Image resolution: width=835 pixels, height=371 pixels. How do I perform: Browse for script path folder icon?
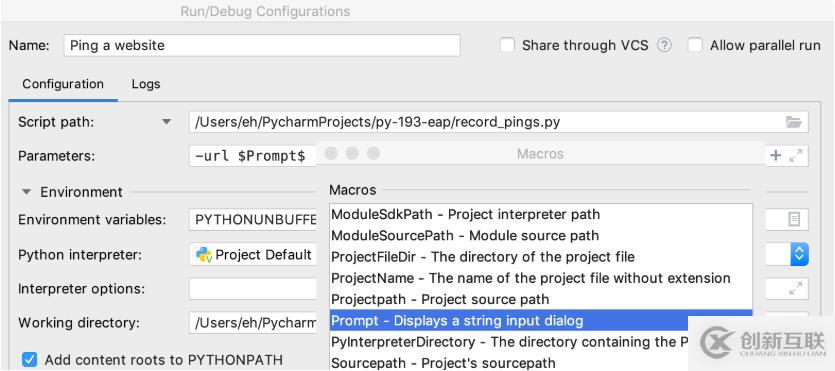coord(793,122)
